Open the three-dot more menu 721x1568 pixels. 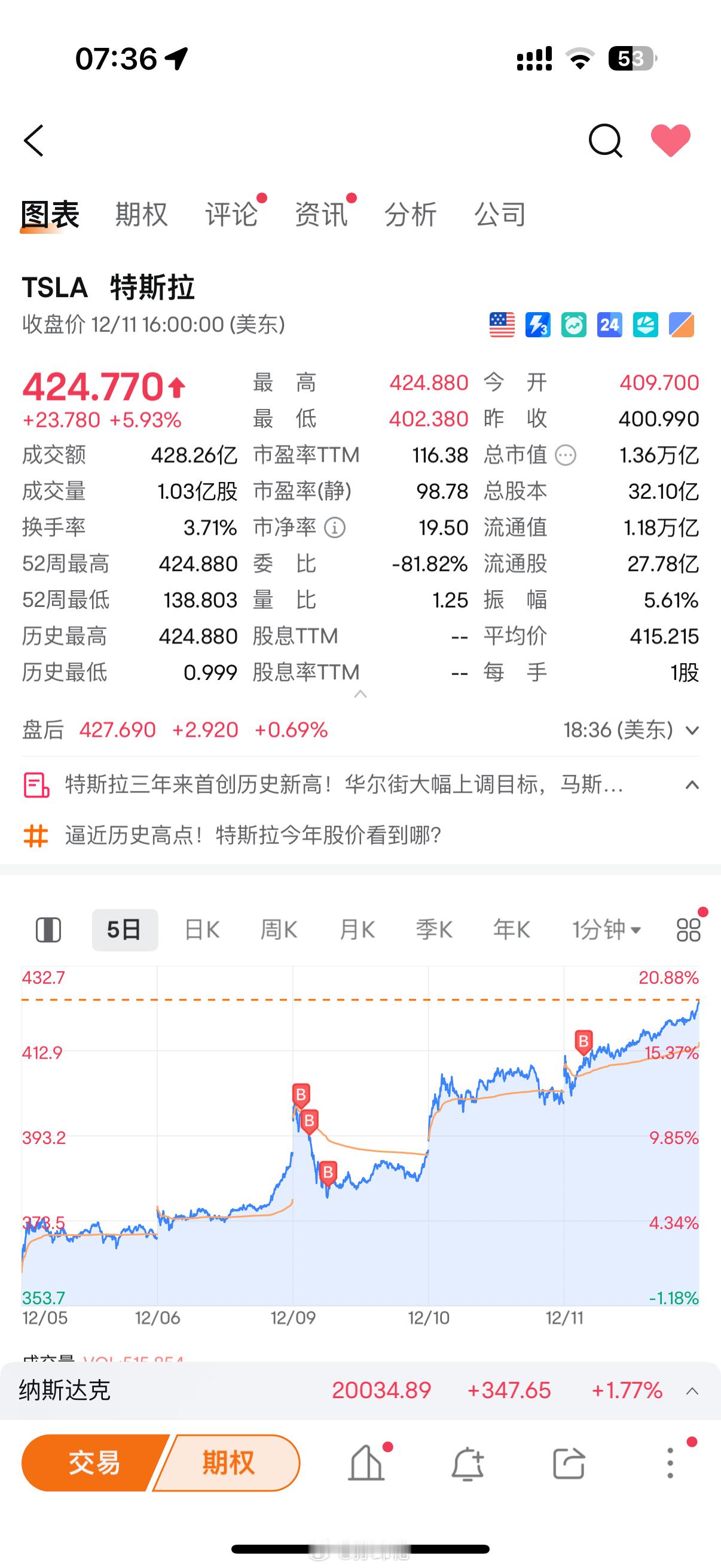coord(671,1463)
